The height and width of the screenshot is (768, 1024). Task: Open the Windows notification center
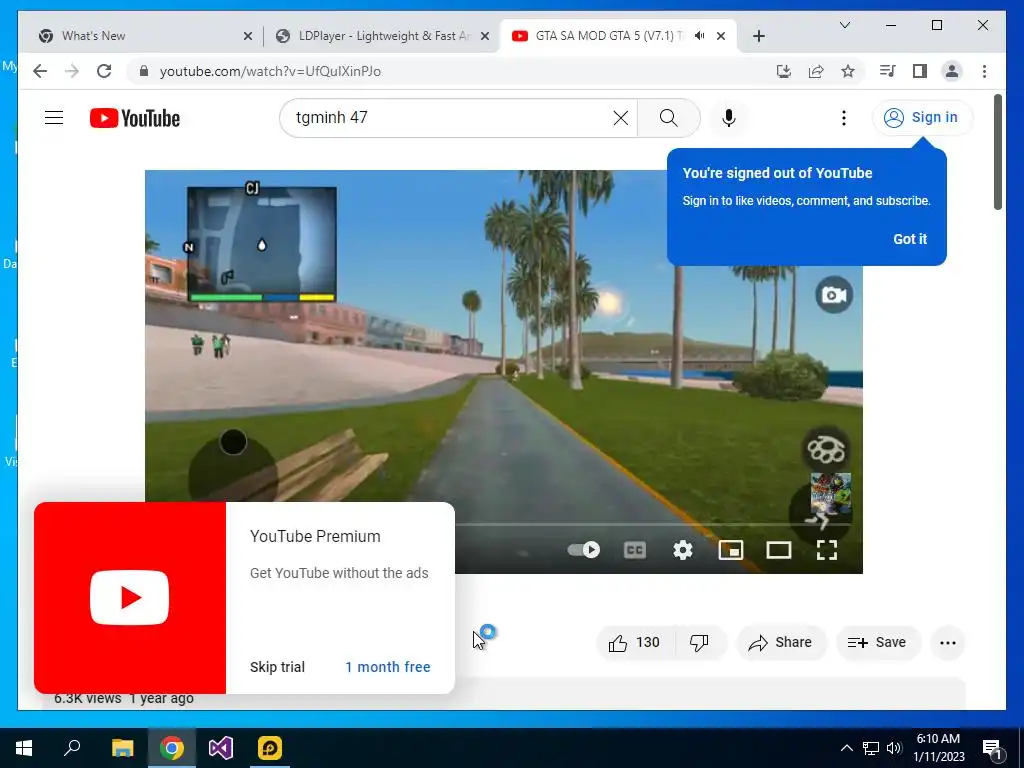(x=992, y=749)
